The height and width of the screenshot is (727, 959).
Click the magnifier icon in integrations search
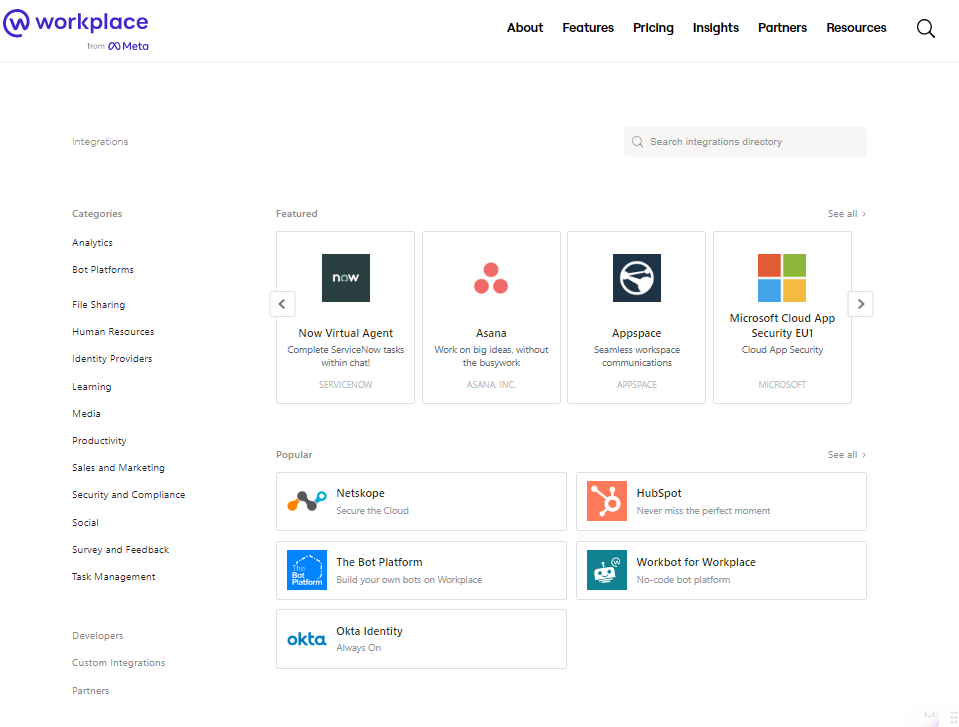pyautogui.click(x=637, y=142)
